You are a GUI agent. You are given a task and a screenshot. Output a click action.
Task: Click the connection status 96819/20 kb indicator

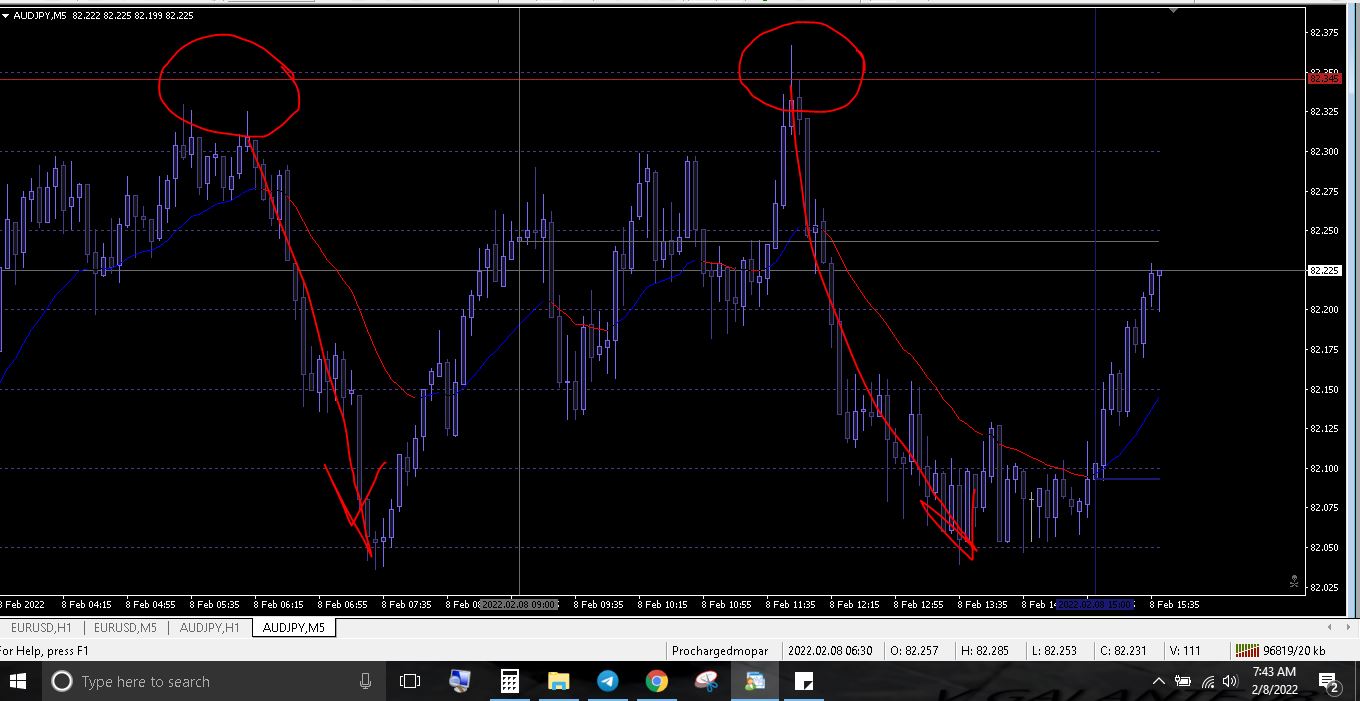[1282, 650]
